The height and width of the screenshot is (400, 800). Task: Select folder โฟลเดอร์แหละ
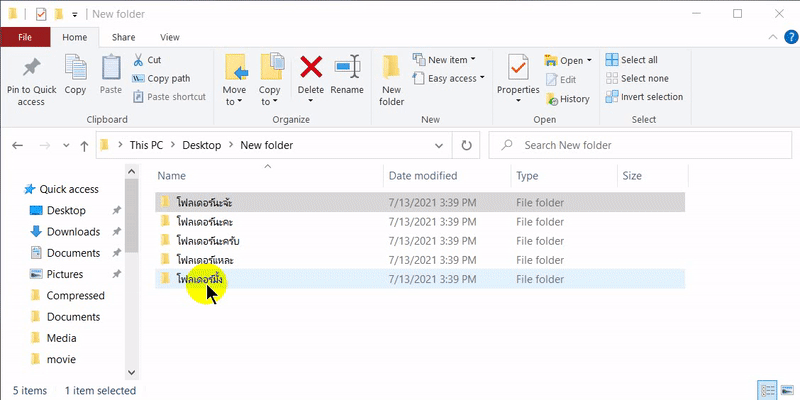[x=420, y=260]
